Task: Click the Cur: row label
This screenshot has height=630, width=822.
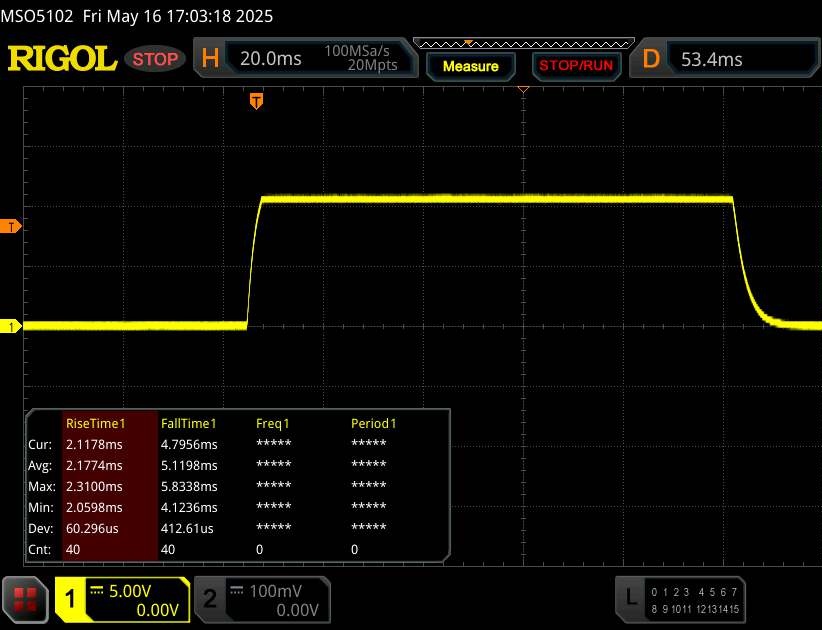Action: [x=40, y=444]
